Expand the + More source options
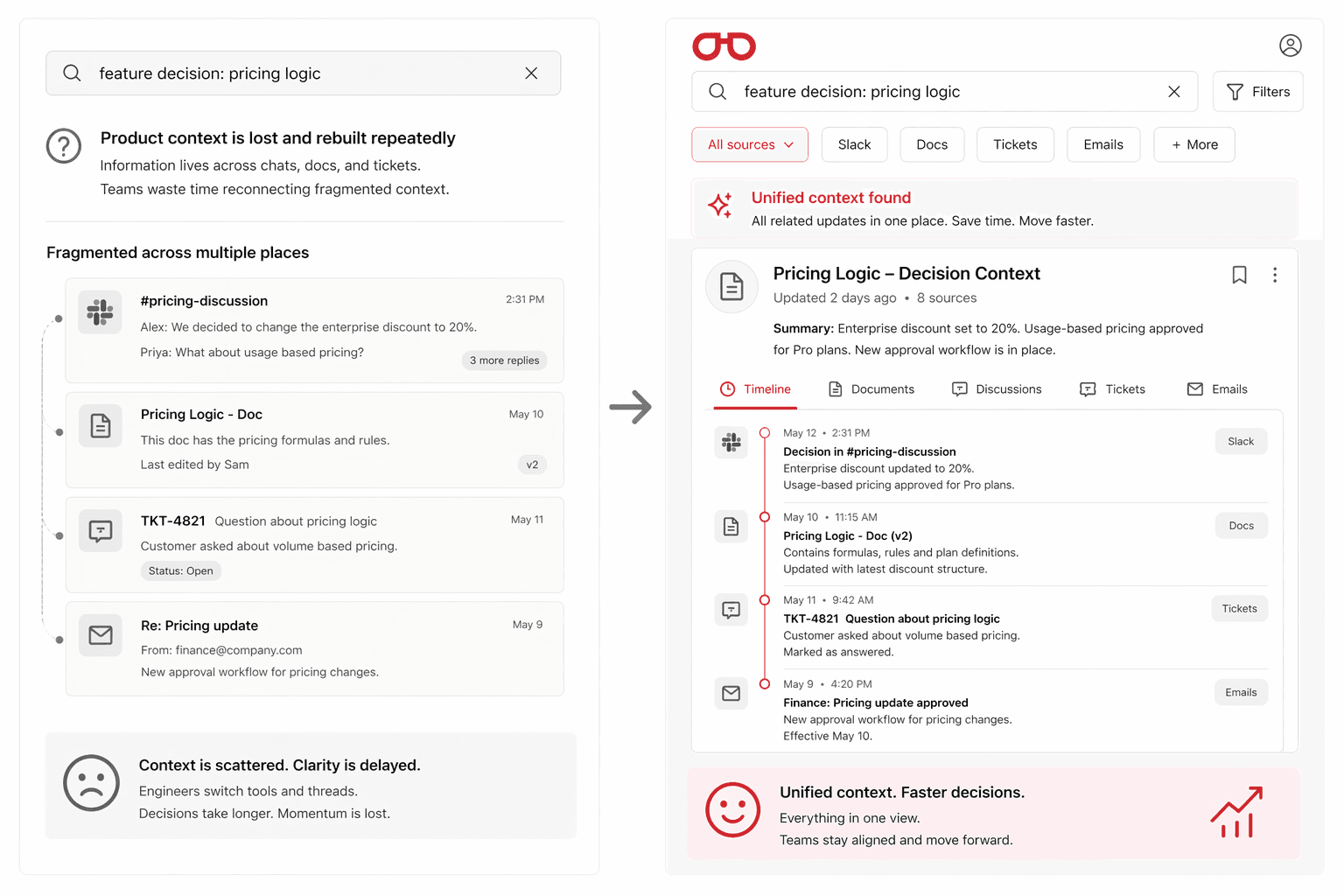The width and height of the screenshot is (1344, 896). click(x=1194, y=144)
